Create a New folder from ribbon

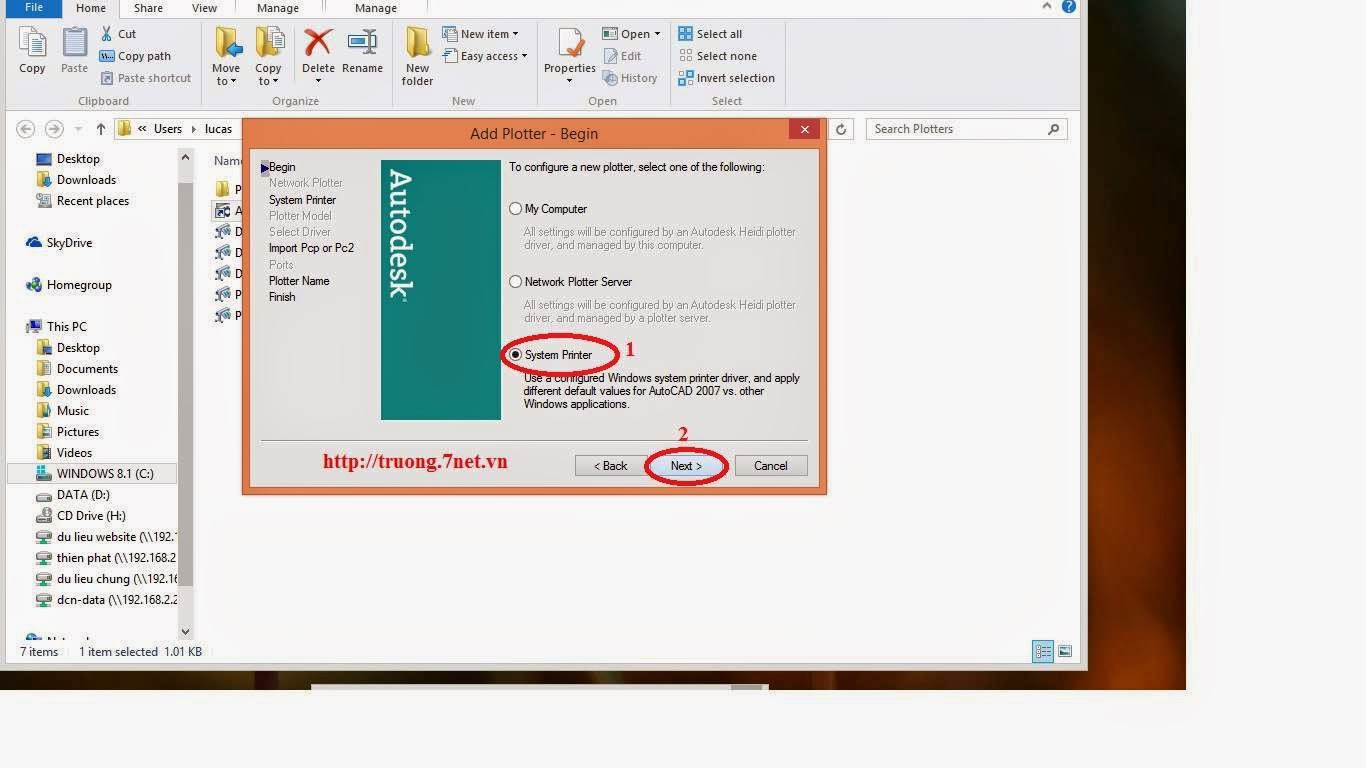click(417, 56)
